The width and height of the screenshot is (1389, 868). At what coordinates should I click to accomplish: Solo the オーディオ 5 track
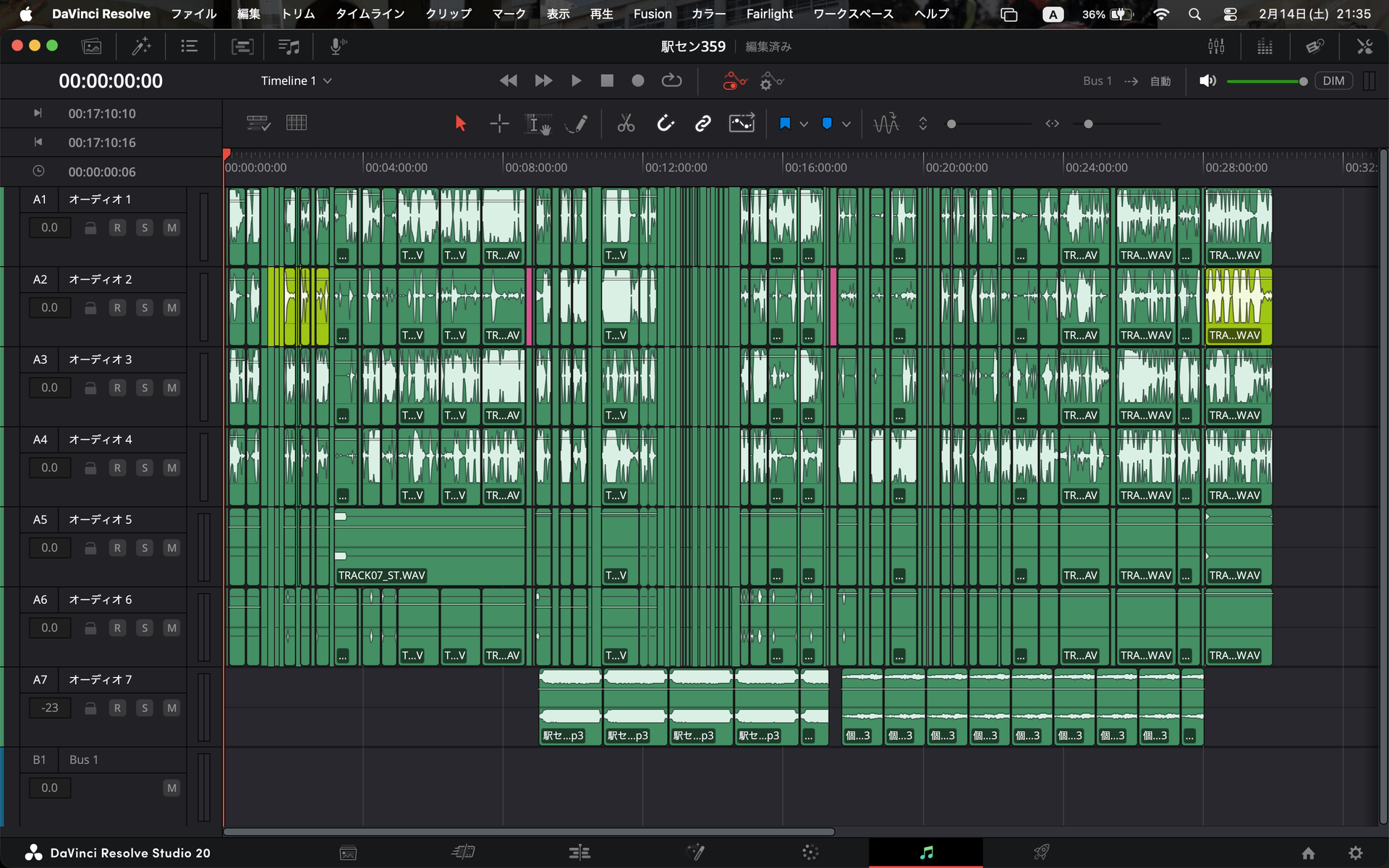[145, 548]
